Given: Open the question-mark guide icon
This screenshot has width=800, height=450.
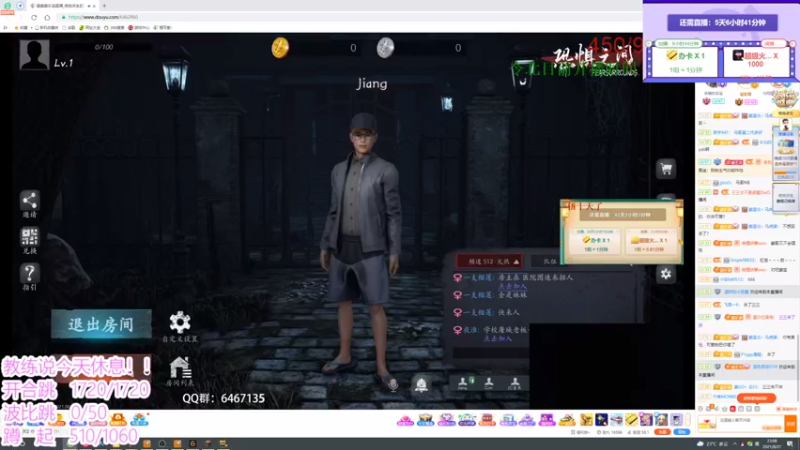Looking at the screenshot, I should pos(30,273).
